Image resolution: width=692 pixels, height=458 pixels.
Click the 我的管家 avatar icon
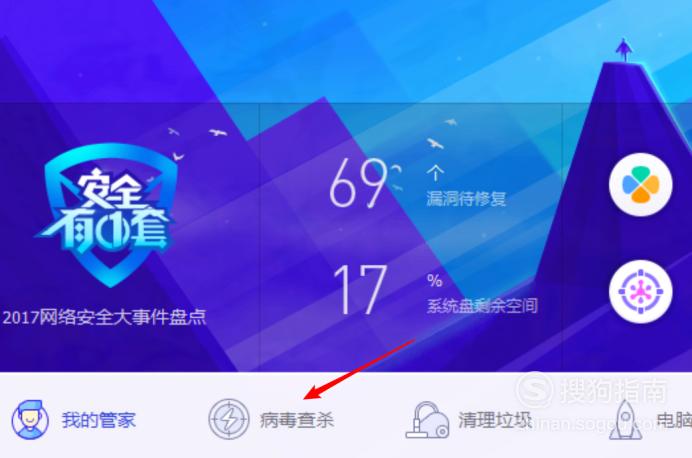(x=30, y=420)
